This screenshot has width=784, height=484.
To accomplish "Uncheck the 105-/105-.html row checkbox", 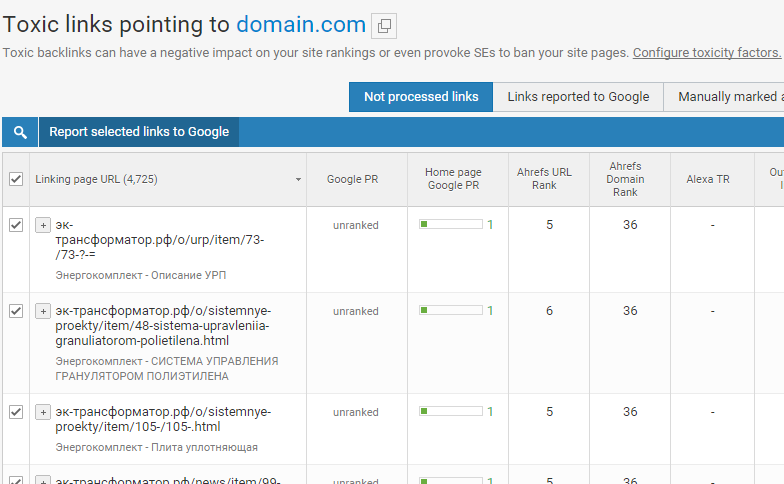I will pyautogui.click(x=16, y=412).
